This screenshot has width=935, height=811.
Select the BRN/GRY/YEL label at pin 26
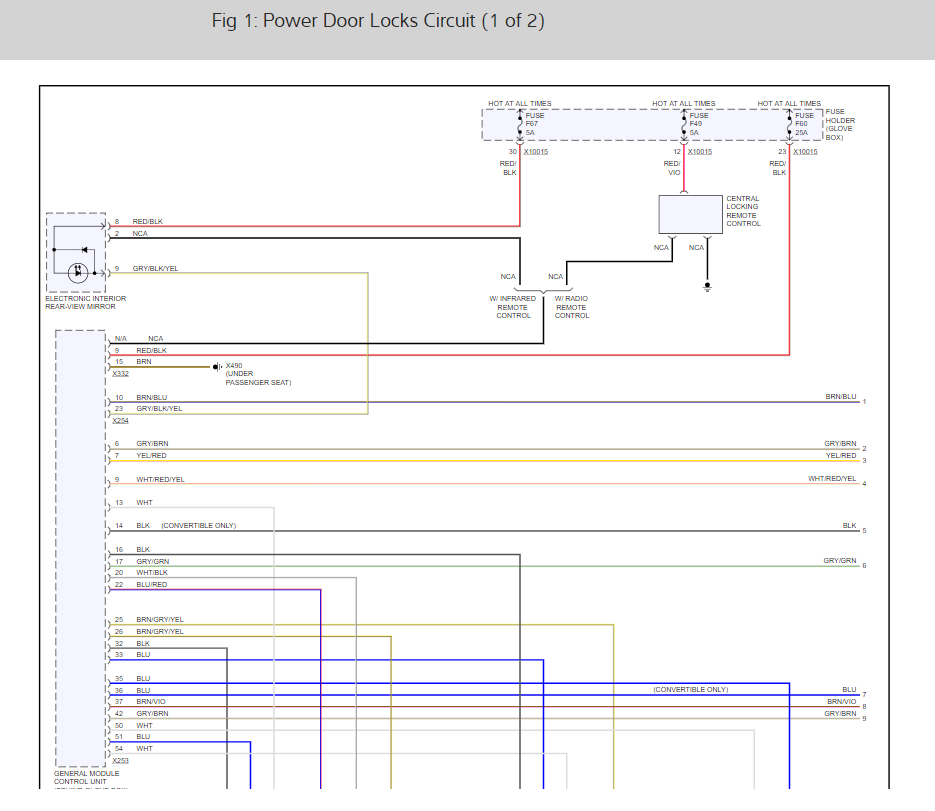pos(160,632)
